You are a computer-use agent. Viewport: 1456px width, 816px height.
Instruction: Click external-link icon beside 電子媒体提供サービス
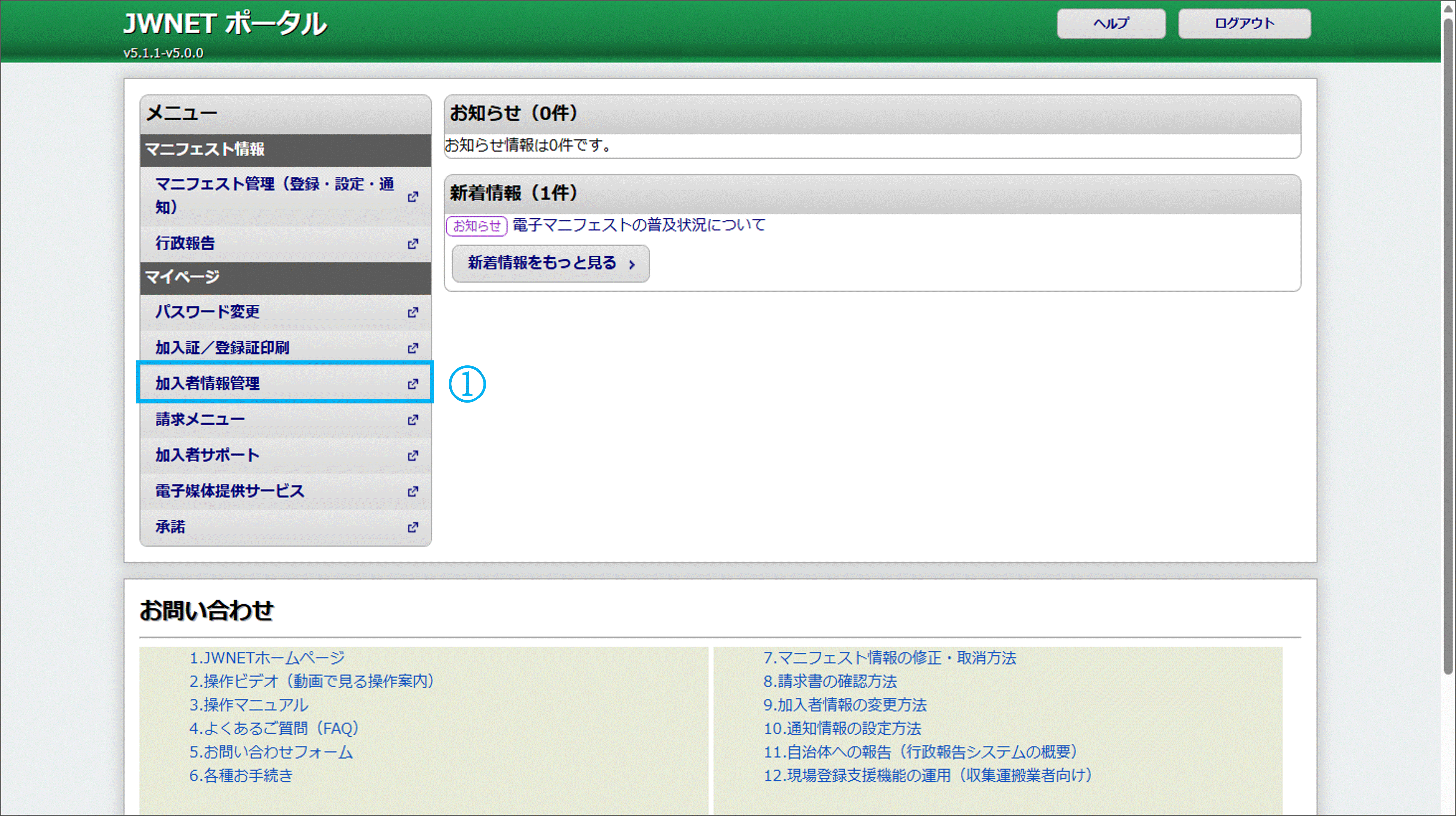pyautogui.click(x=412, y=492)
